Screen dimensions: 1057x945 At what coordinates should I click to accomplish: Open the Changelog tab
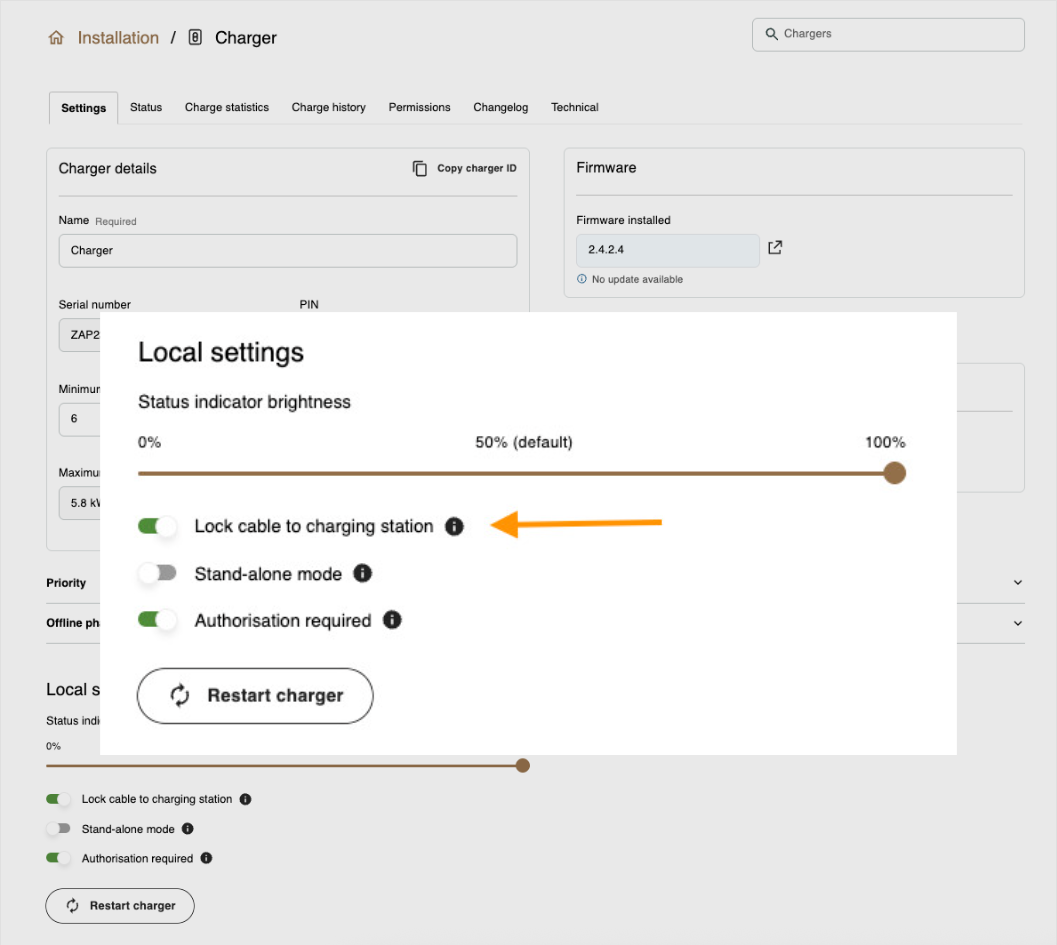click(x=500, y=107)
